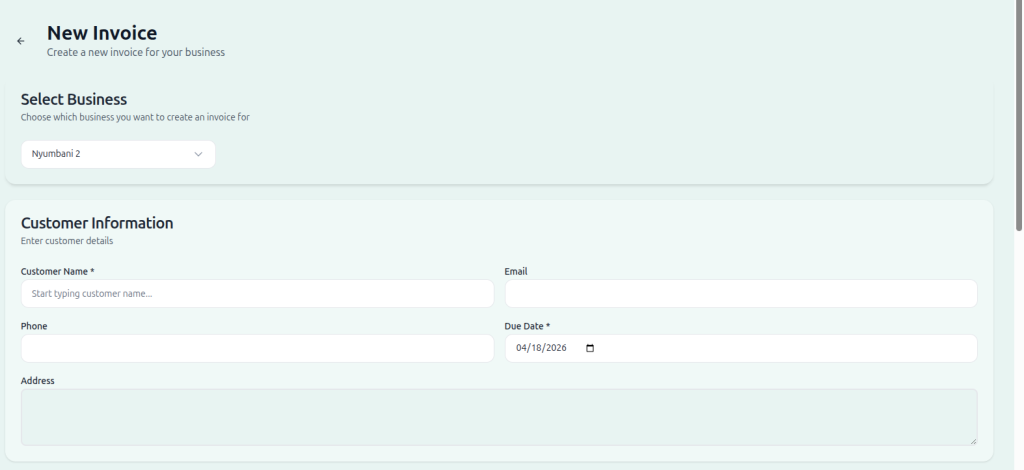Image resolution: width=1024 pixels, height=470 pixels.
Task: Go back using the arrow beside New Invoice
Action: coord(21,41)
